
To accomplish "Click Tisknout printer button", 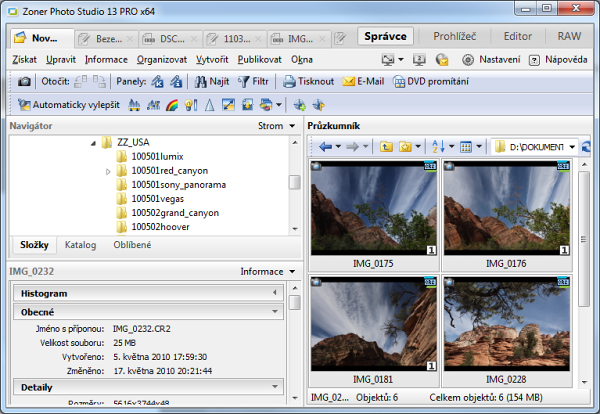I will (x=309, y=82).
